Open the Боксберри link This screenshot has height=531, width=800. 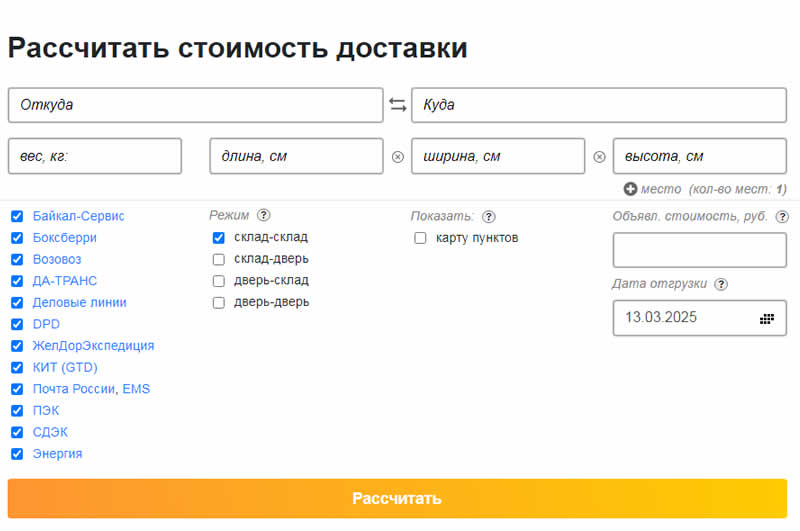pyautogui.click(x=65, y=238)
